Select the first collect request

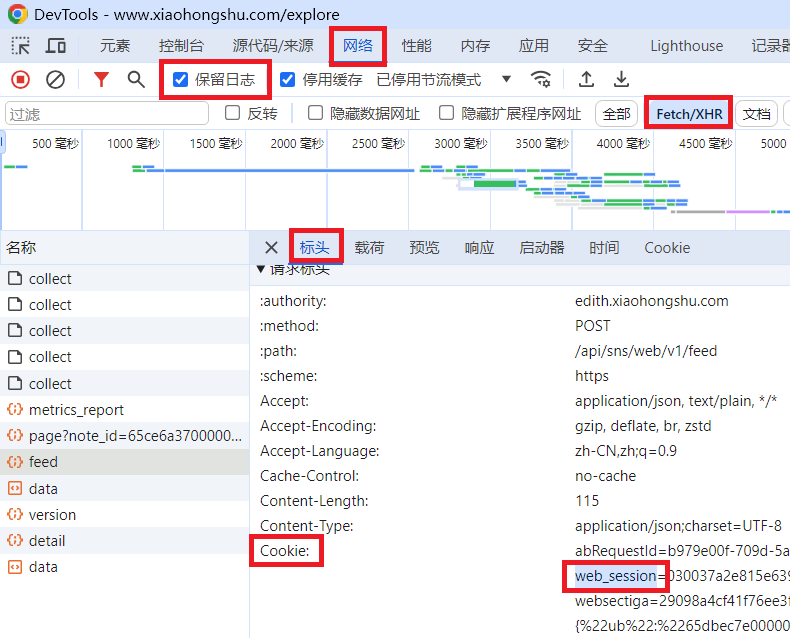coord(124,278)
